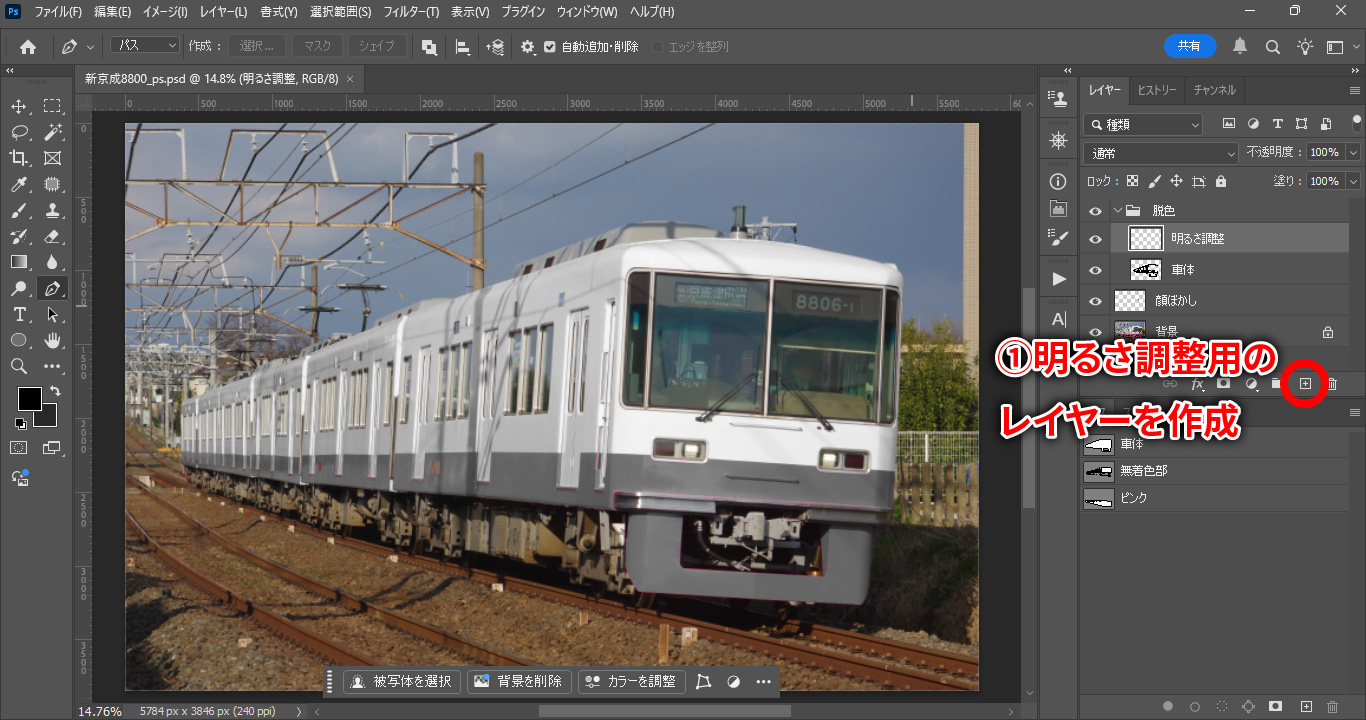Activate the Zoom tool
This screenshot has width=1366, height=720.
tap(19, 366)
